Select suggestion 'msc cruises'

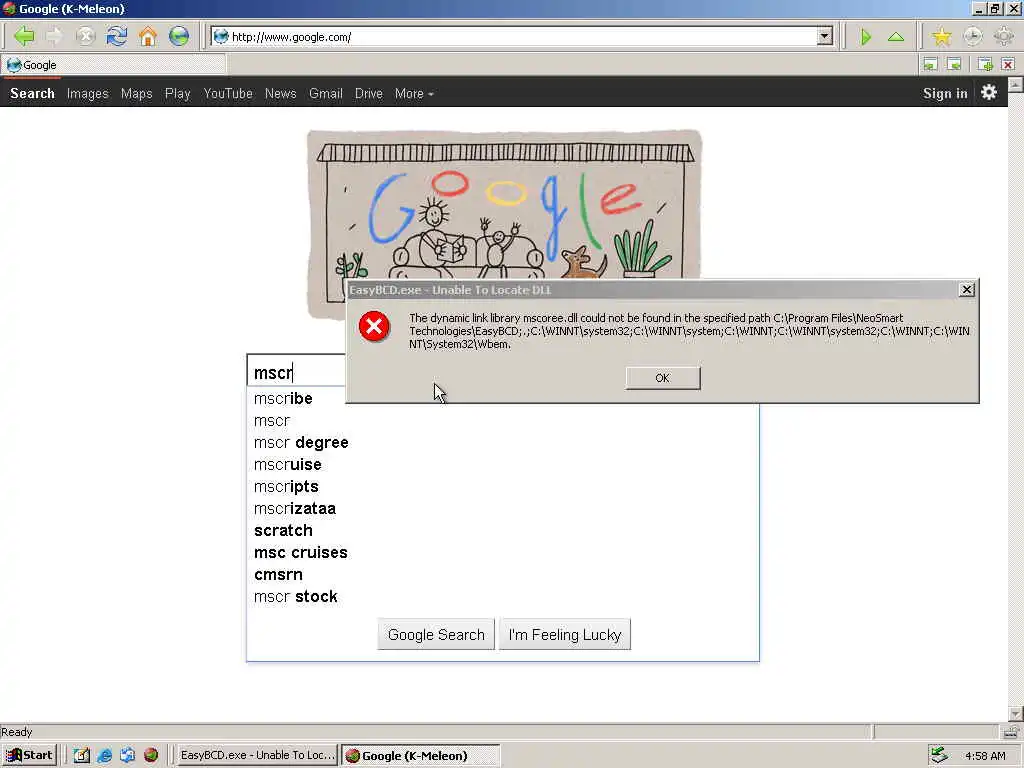point(301,552)
